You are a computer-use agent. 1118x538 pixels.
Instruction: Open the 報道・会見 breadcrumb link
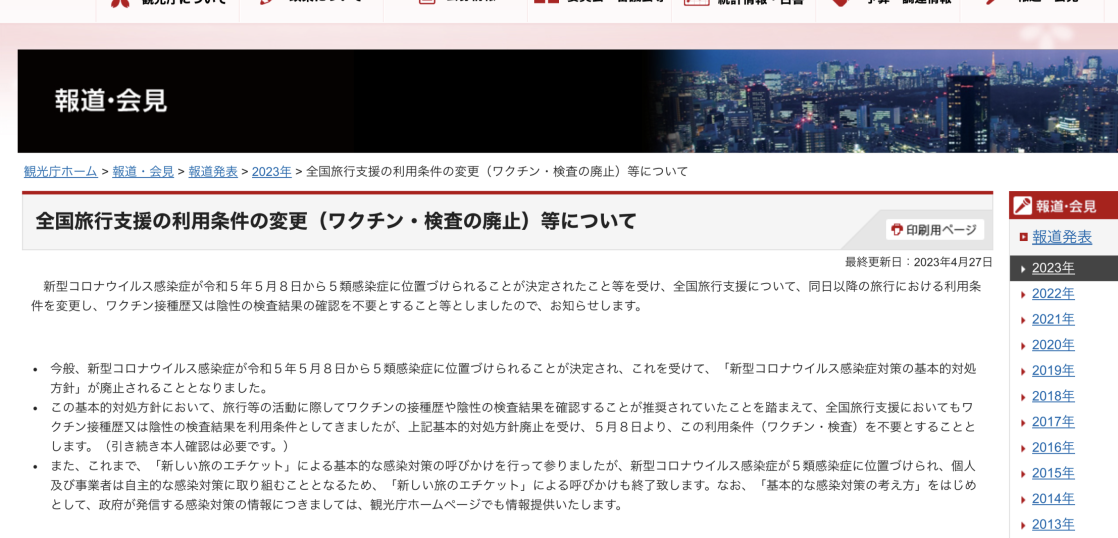[x=143, y=171]
